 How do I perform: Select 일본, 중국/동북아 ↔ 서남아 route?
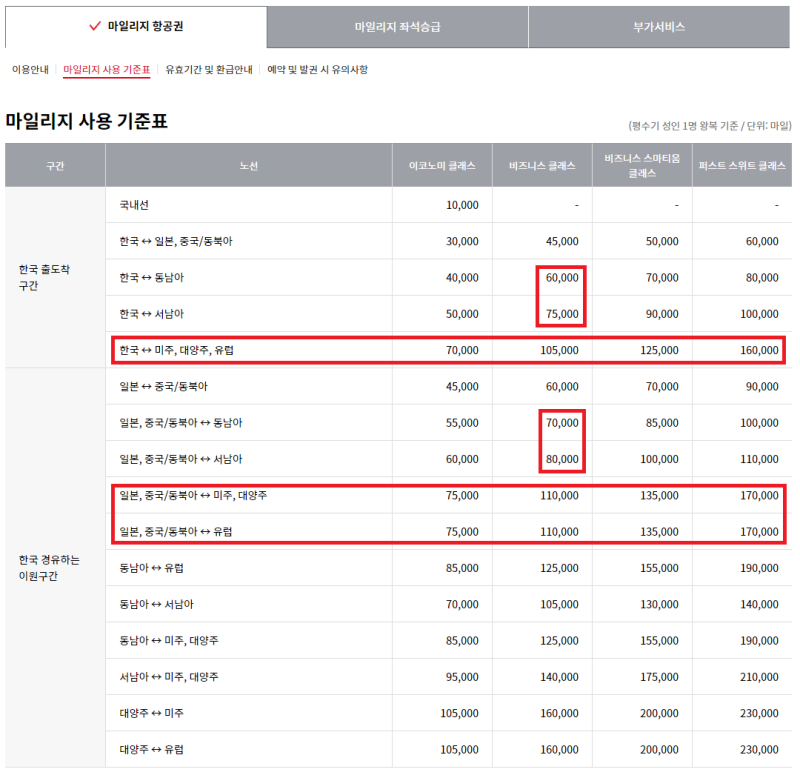[x=181, y=459]
